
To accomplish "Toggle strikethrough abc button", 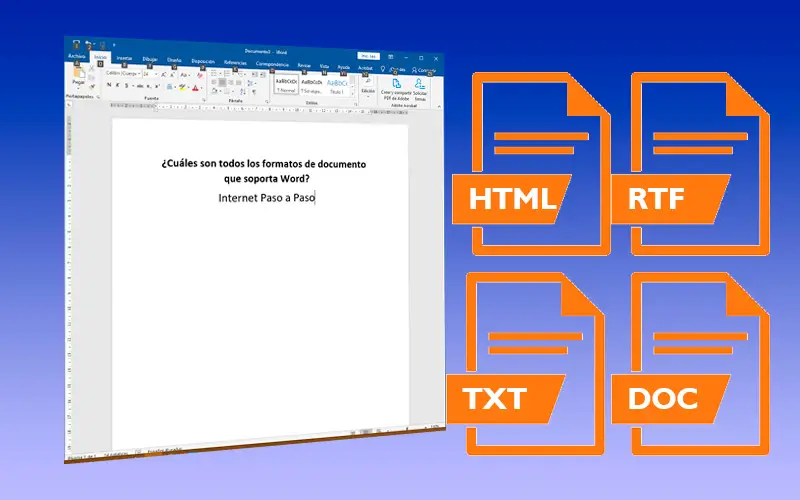I will [140, 86].
